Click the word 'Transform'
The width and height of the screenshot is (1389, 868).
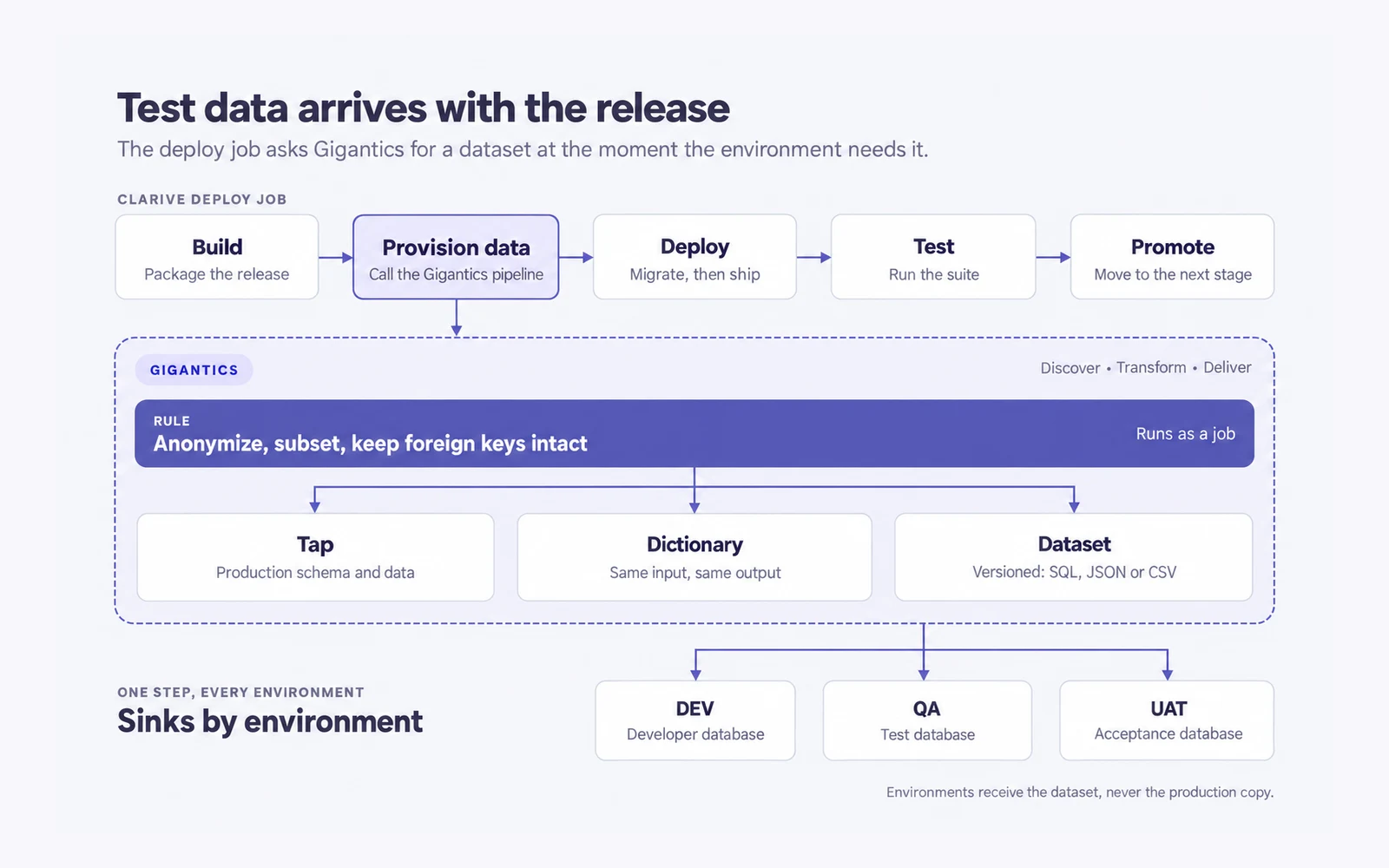(1151, 367)
